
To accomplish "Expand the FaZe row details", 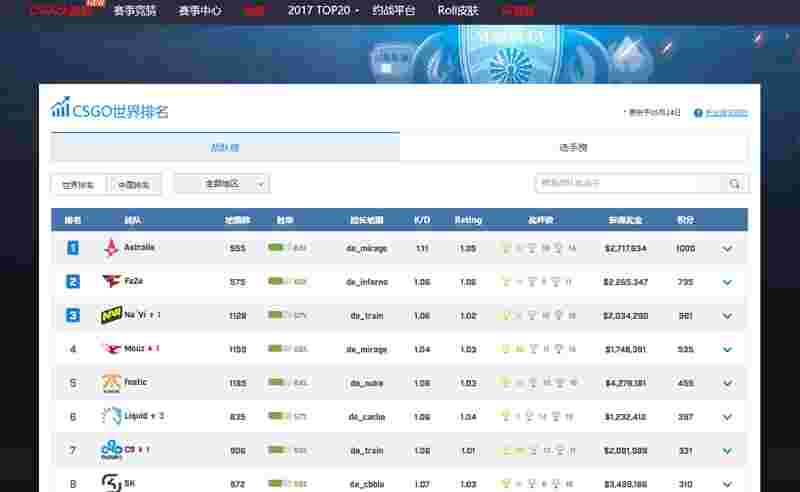I will [x=728, y=282].
